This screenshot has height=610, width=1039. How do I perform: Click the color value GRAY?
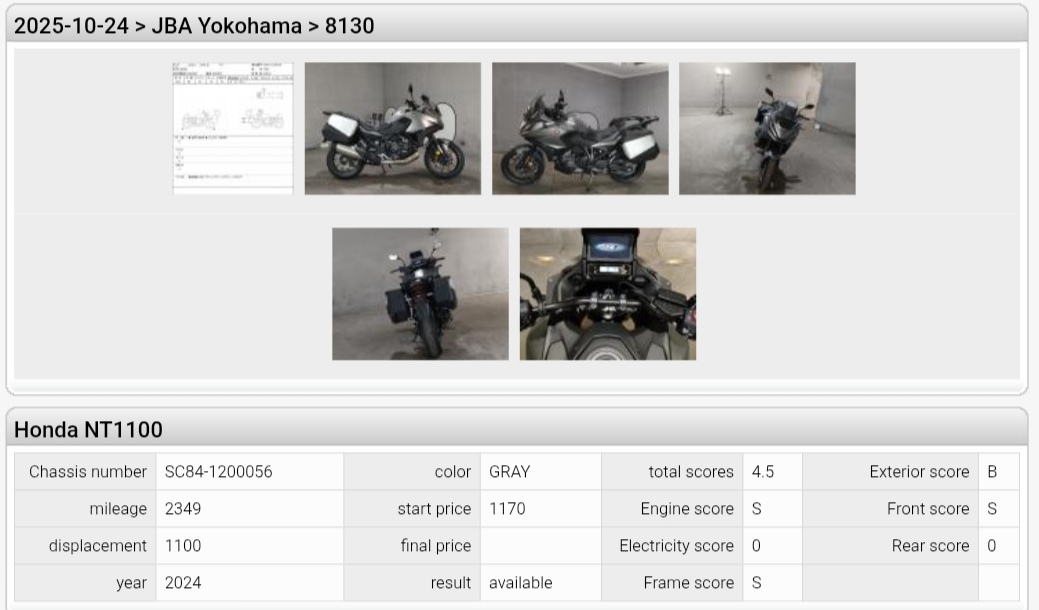(510, 472)
